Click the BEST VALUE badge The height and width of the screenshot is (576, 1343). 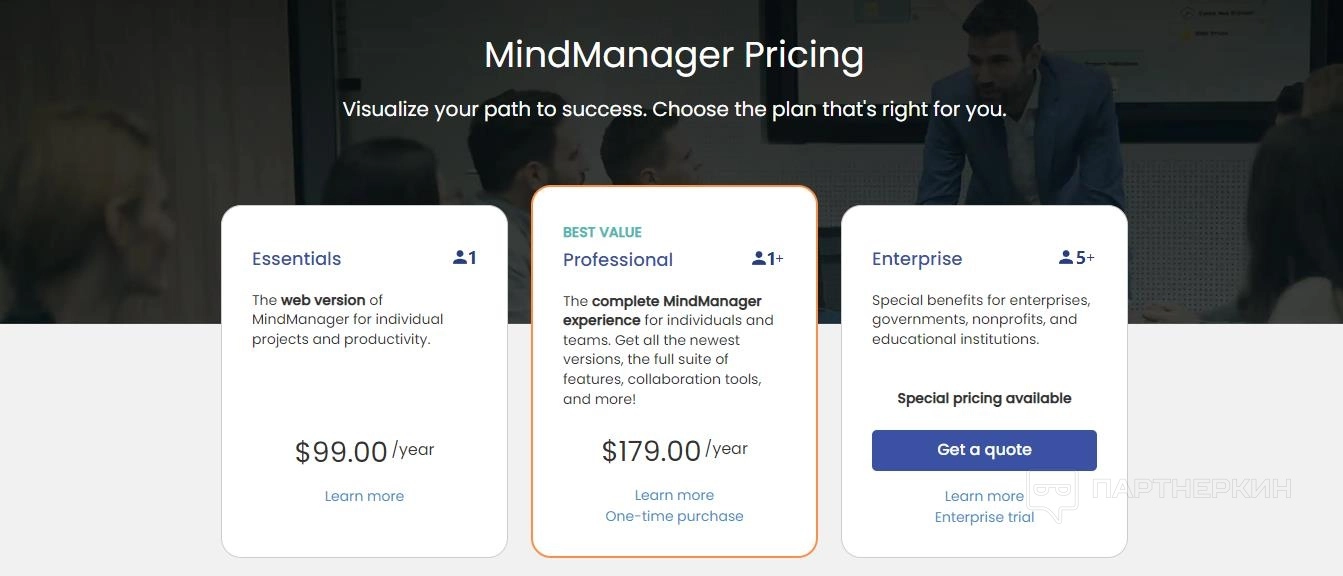point(602,232)
